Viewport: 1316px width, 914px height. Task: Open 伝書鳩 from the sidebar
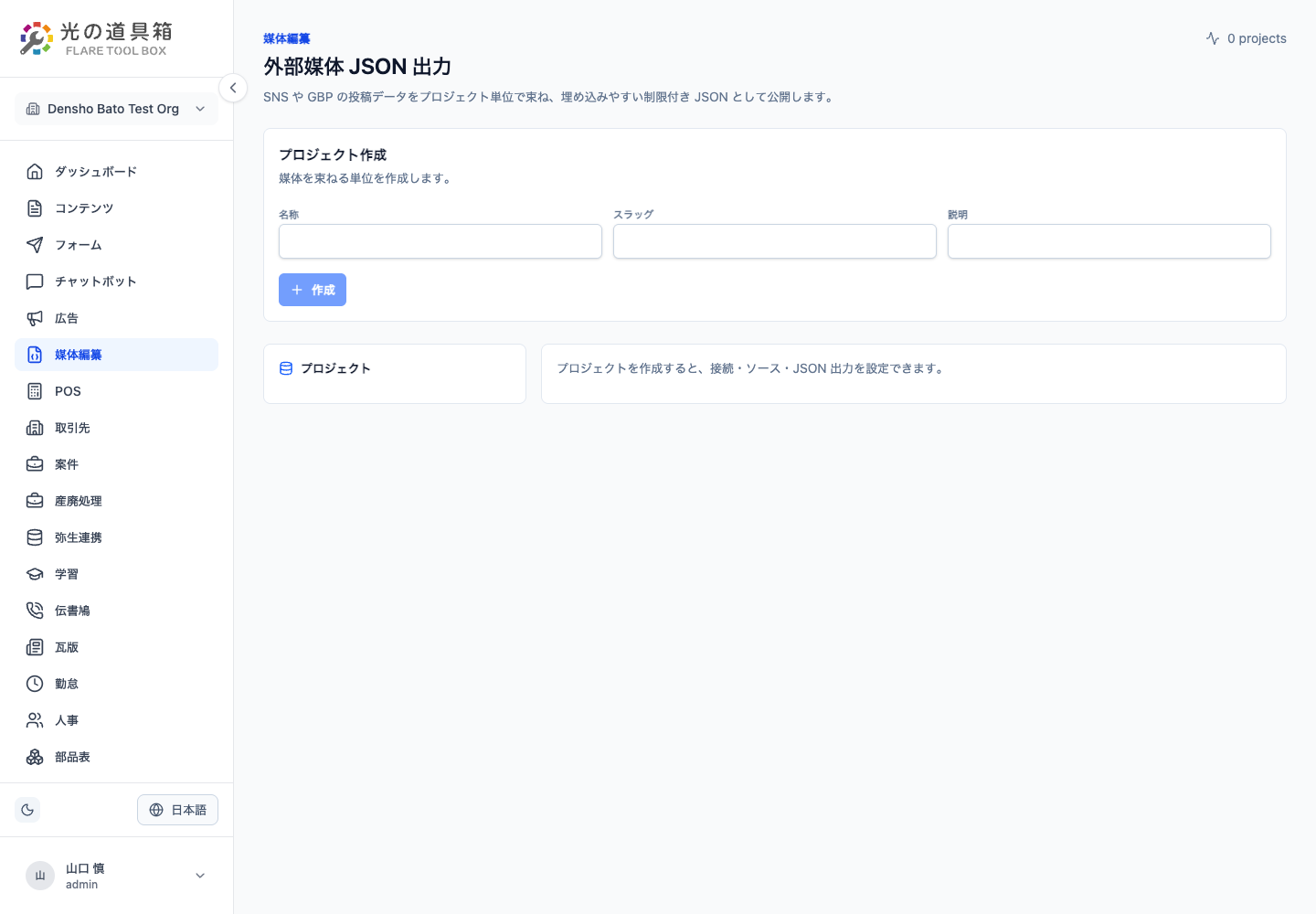pyautogui.click(x=116, y=611)
